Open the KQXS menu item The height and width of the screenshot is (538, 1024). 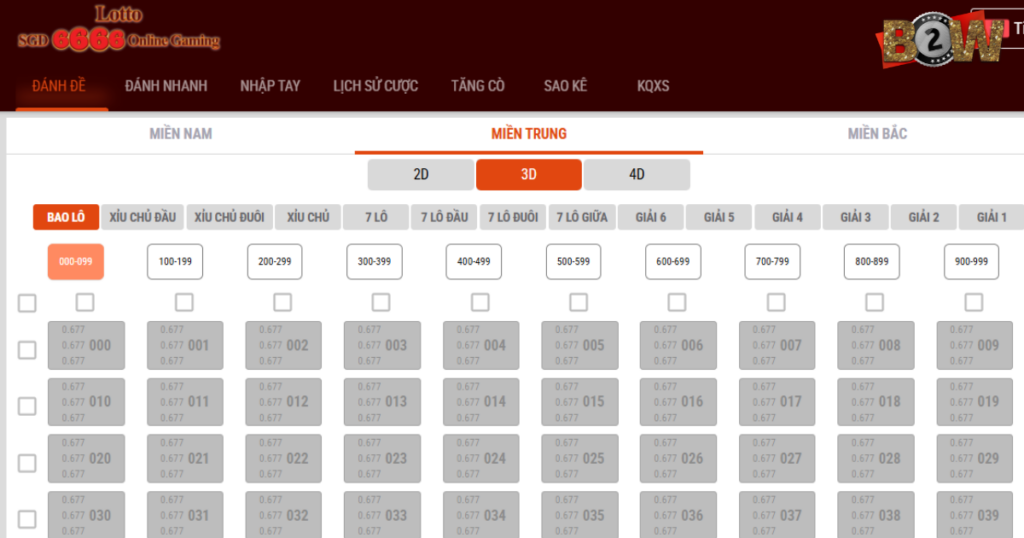pos(653,86)
